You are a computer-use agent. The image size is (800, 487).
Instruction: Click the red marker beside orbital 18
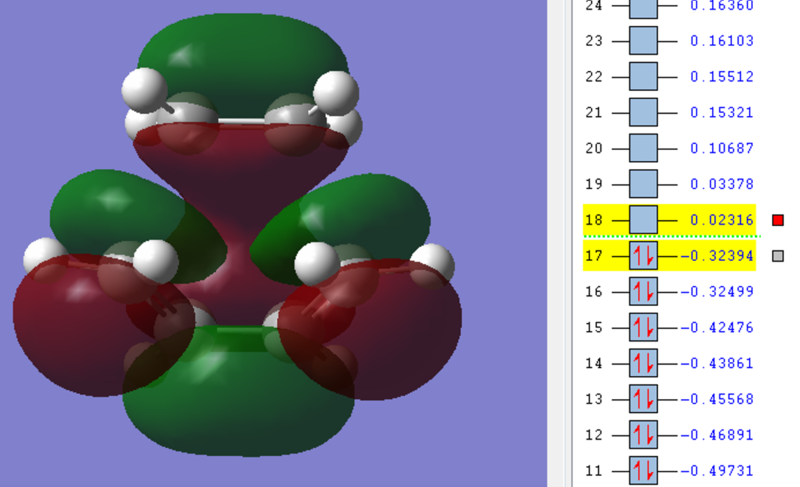pyautogui.click(x=778, y=220)
